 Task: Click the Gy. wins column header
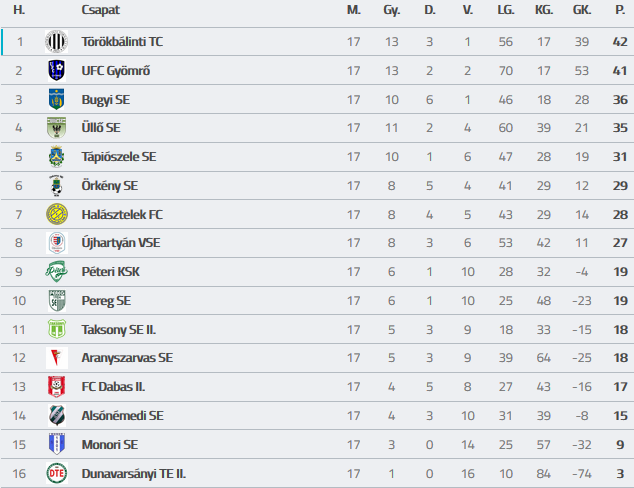click(x=391, y=10)
